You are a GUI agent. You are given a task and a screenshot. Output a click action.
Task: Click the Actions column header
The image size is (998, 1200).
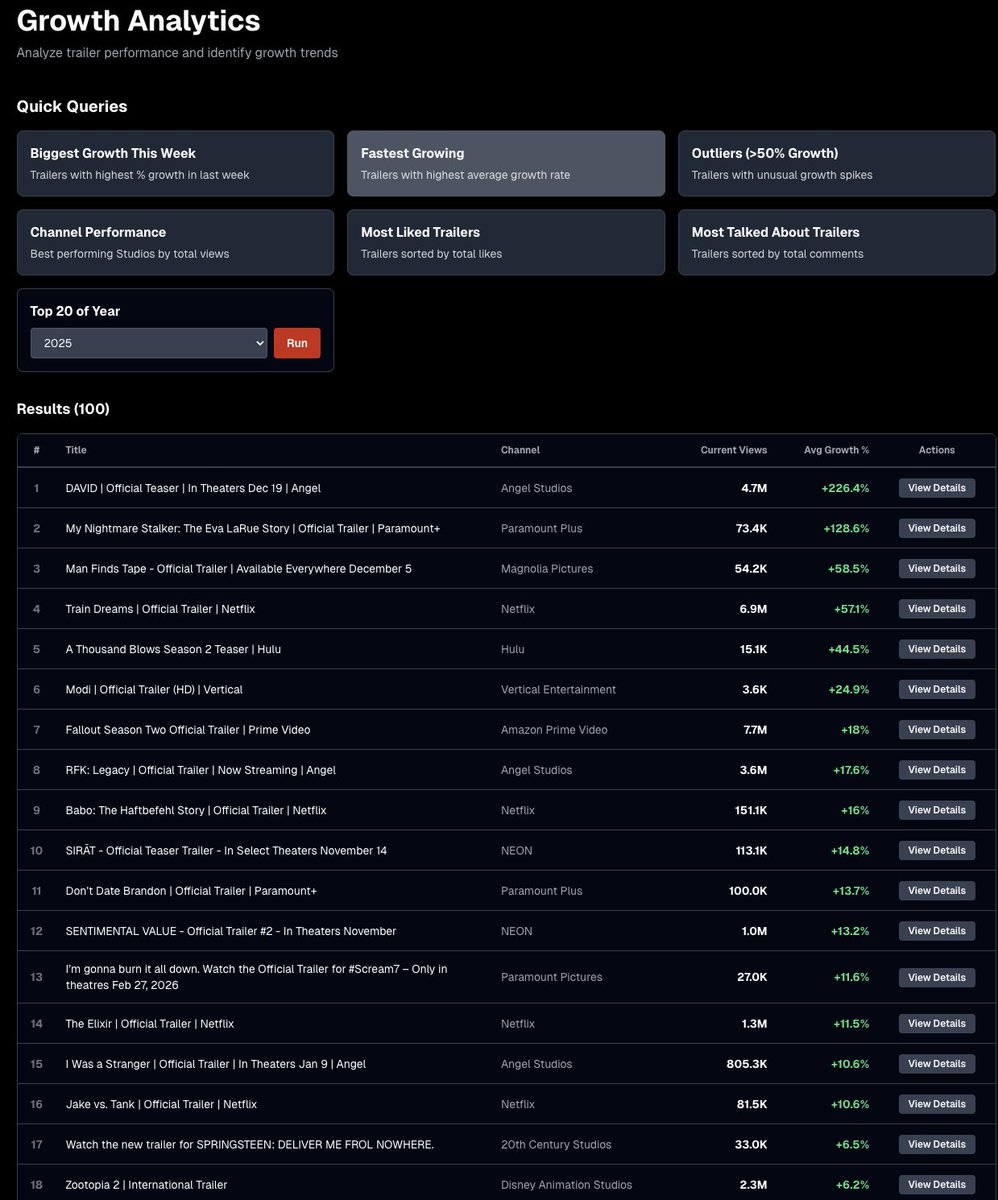point(937,450)
